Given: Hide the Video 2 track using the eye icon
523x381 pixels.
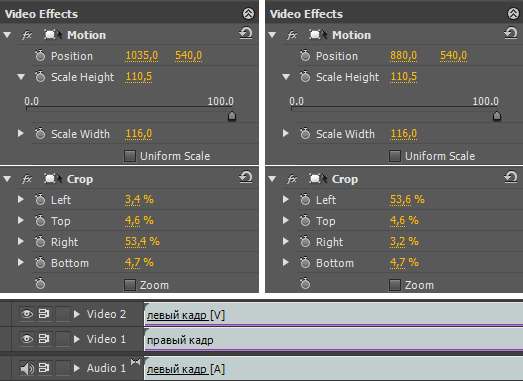Looking at the screenshot, I should pyautogui.click(x=27, y=314).
